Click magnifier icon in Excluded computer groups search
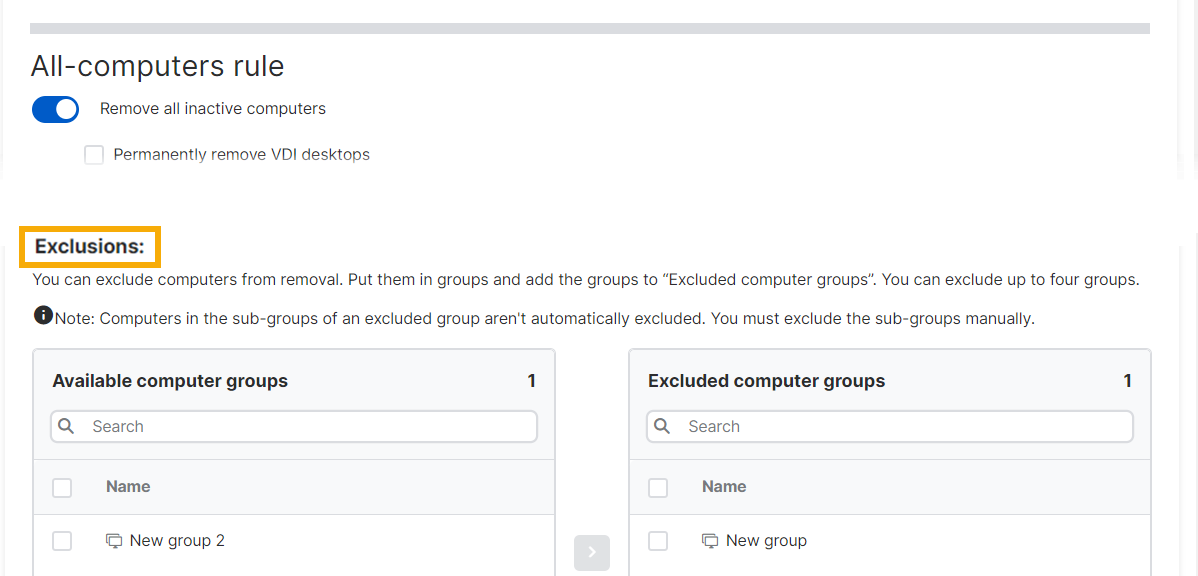Image resolution: width=1198 pixels, height=576 pixels. (x=662, y=426)
